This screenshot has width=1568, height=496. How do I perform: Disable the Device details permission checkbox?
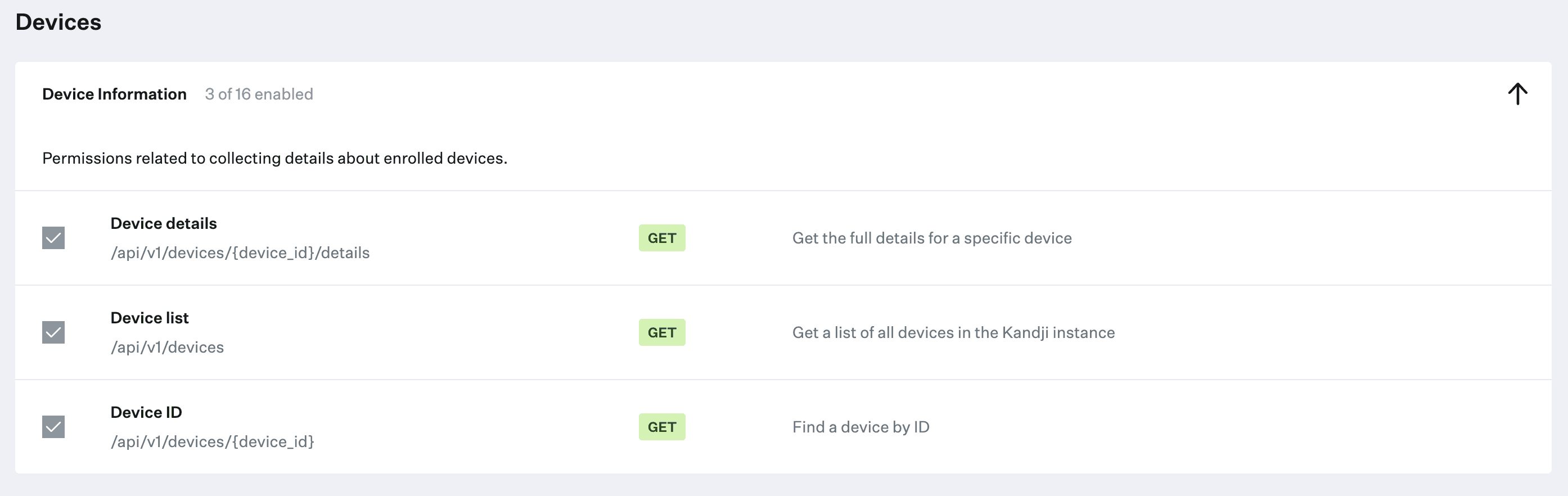pyautogui.click(x=53, y=238)
